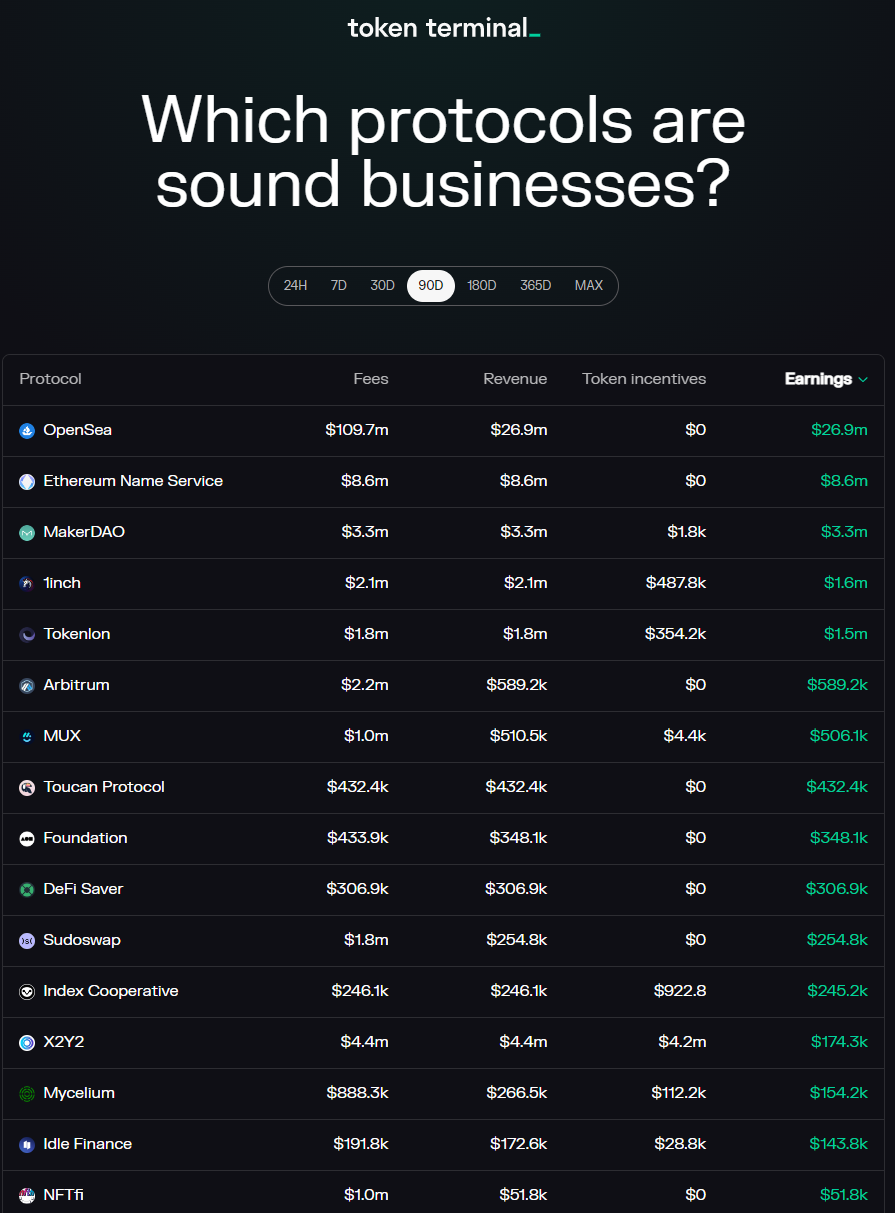
Task: Click MUX earnings value $506.1k
Action: [839, 736]
